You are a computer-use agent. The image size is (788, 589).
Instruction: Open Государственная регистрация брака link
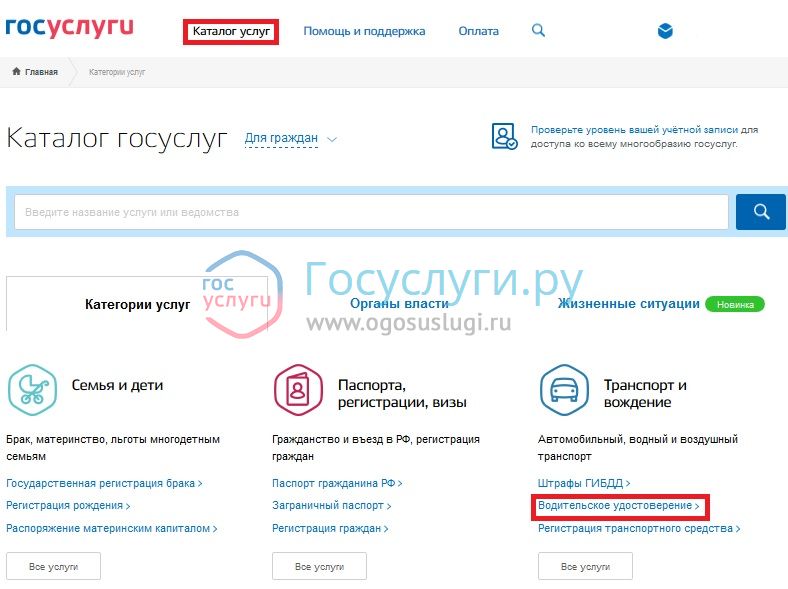click(x=104, y=483)
